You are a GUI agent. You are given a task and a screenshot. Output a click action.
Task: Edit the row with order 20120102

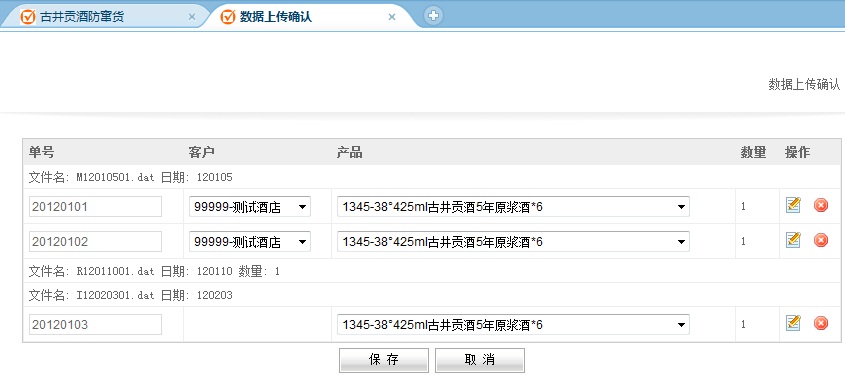(793, 240)
